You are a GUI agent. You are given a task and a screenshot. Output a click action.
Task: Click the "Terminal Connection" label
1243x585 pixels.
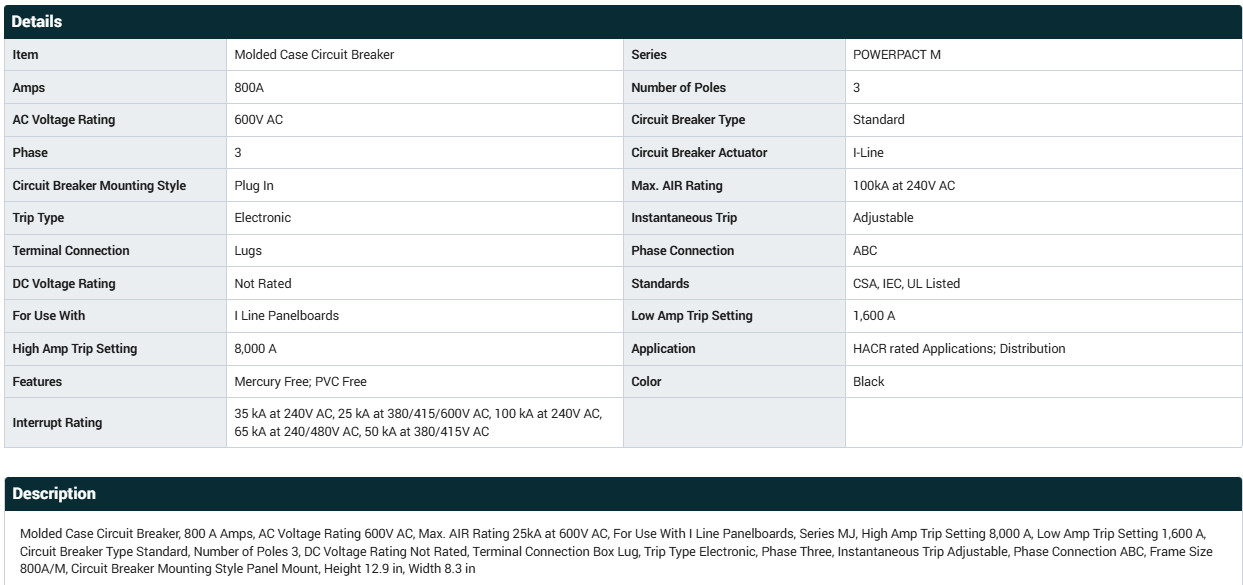point(71,251)
